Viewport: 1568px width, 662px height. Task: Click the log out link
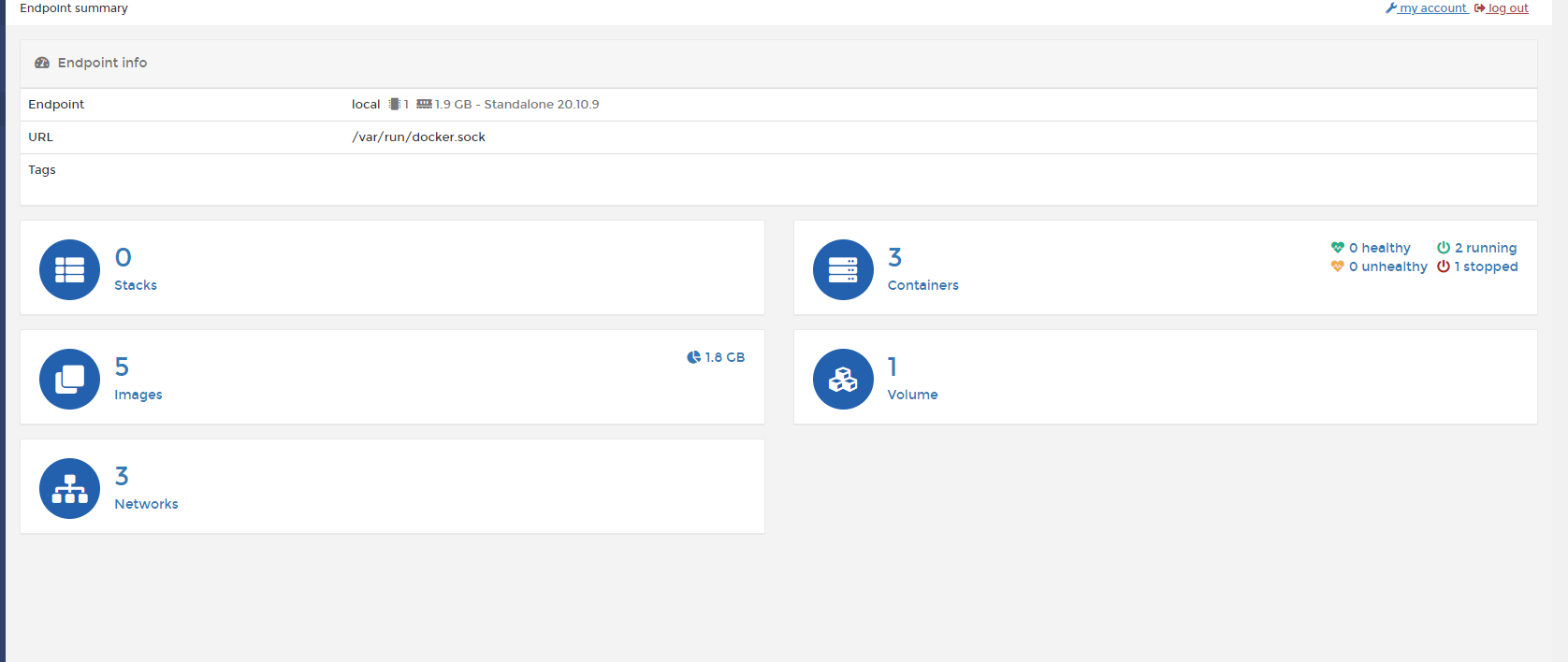[x=1507, y=8]
